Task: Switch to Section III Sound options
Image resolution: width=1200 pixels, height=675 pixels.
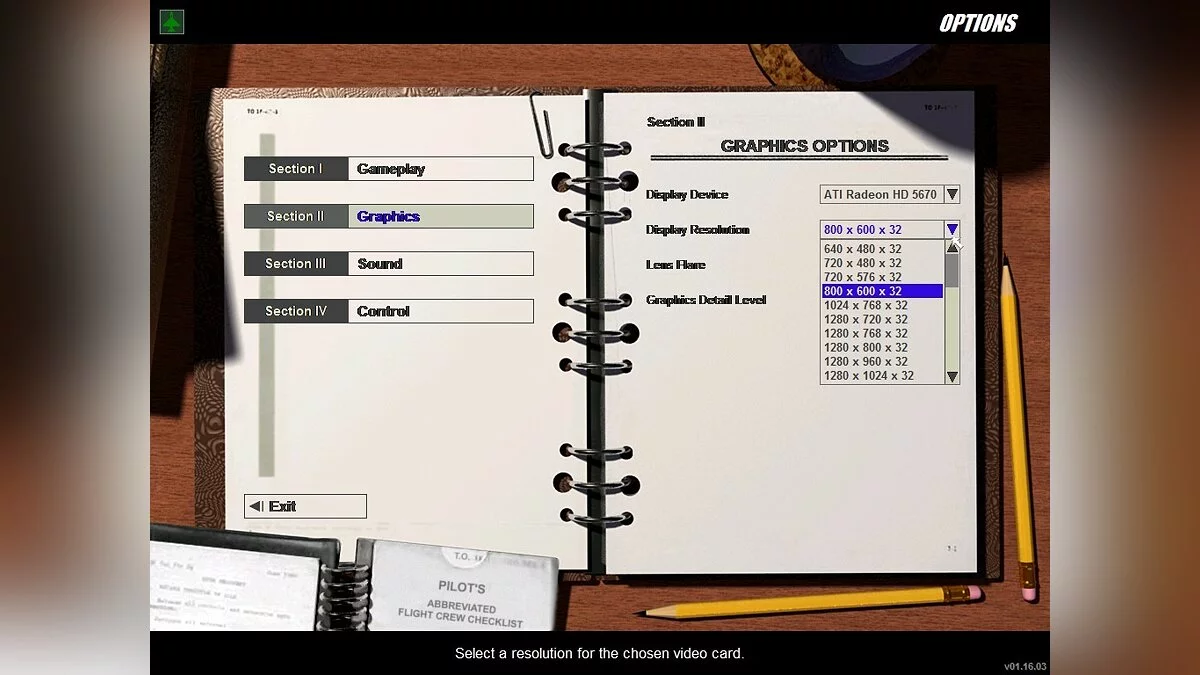Action: point(389,264)
